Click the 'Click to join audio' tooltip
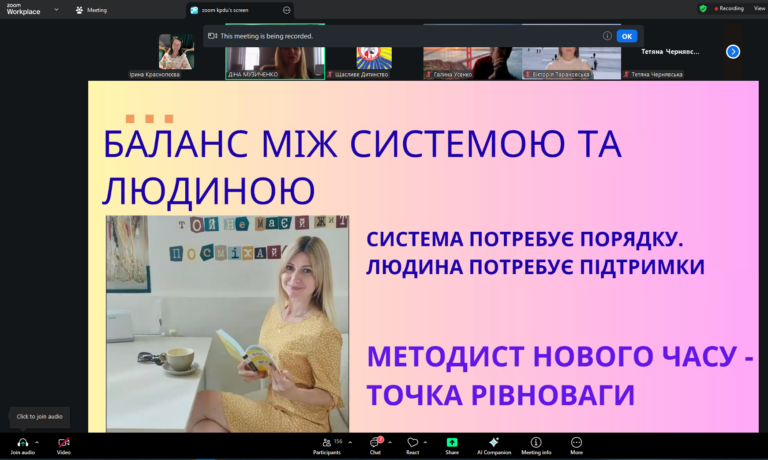Viewport: 768px width, 460px height. (39, 417)
